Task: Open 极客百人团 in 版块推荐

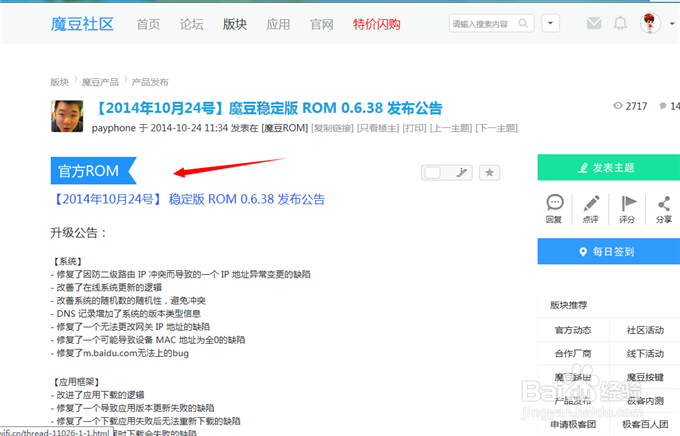Action: point(645,424)
